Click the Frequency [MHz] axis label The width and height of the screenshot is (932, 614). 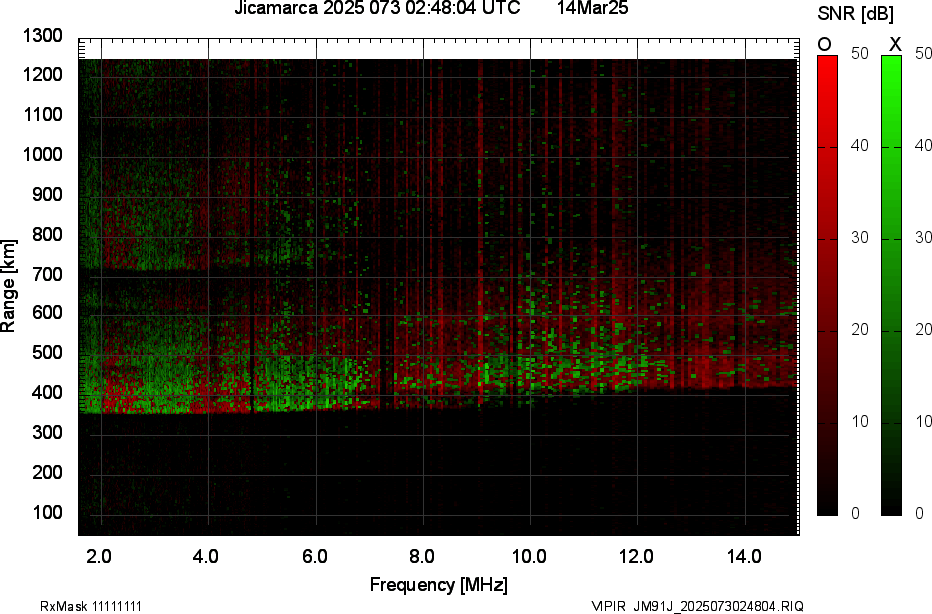click(438, 584)
